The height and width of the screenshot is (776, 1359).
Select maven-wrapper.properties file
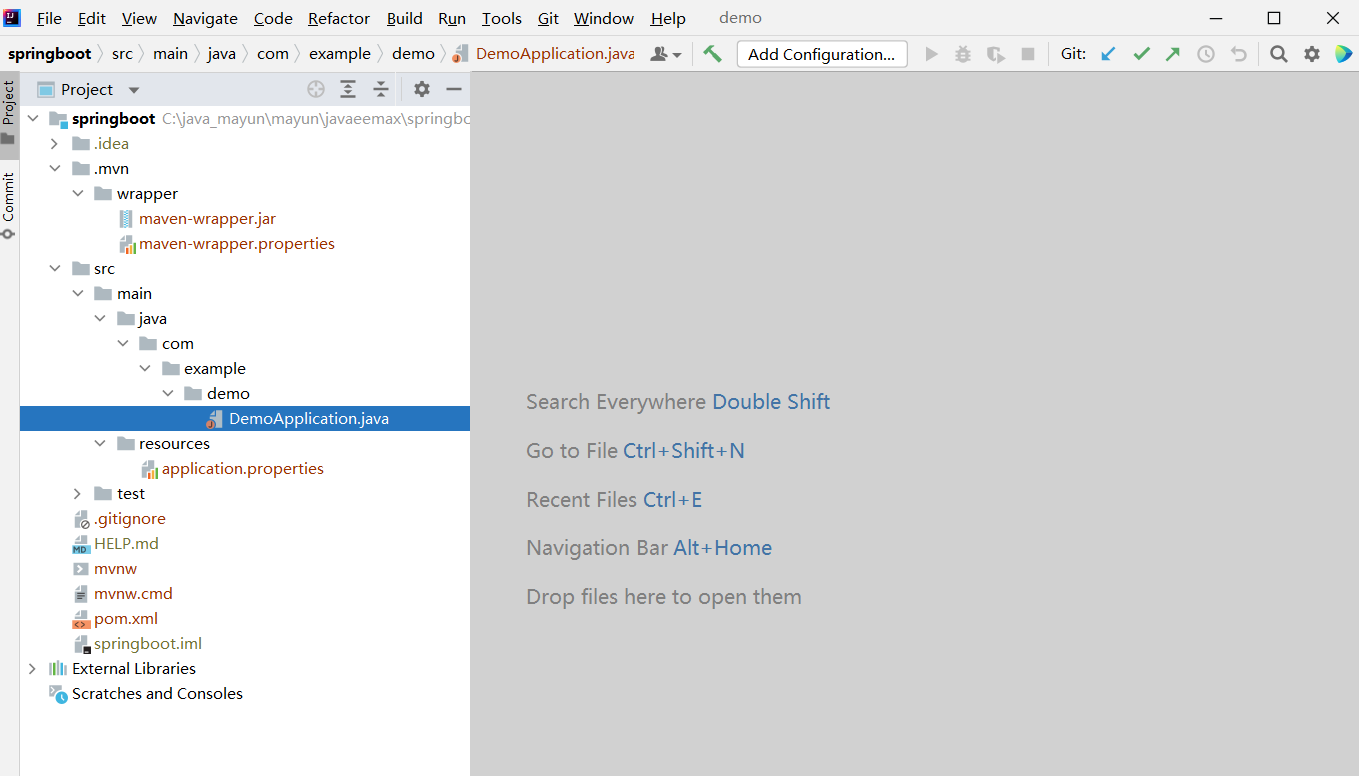point(237,244)
